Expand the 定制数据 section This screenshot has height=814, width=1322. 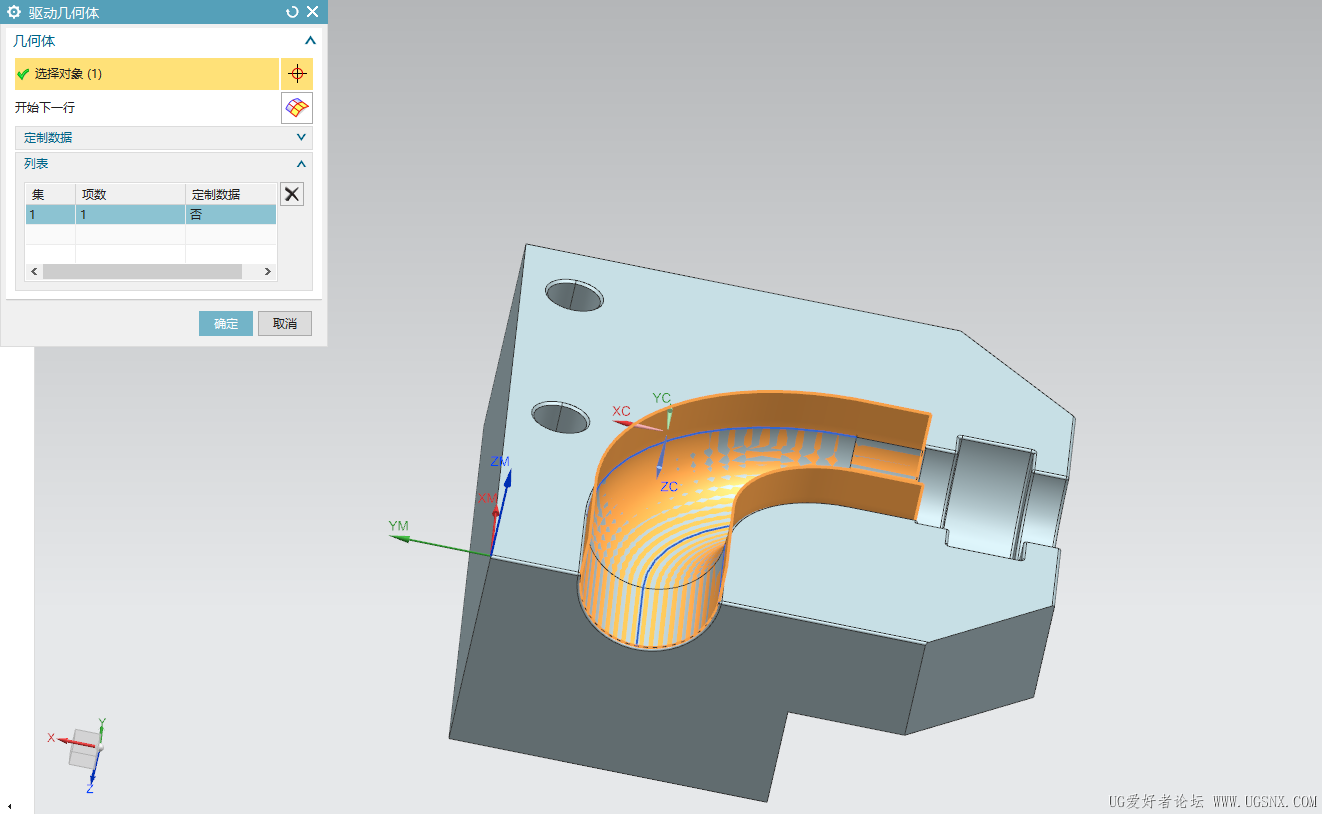pyautogui.click(x=301, y=138)
